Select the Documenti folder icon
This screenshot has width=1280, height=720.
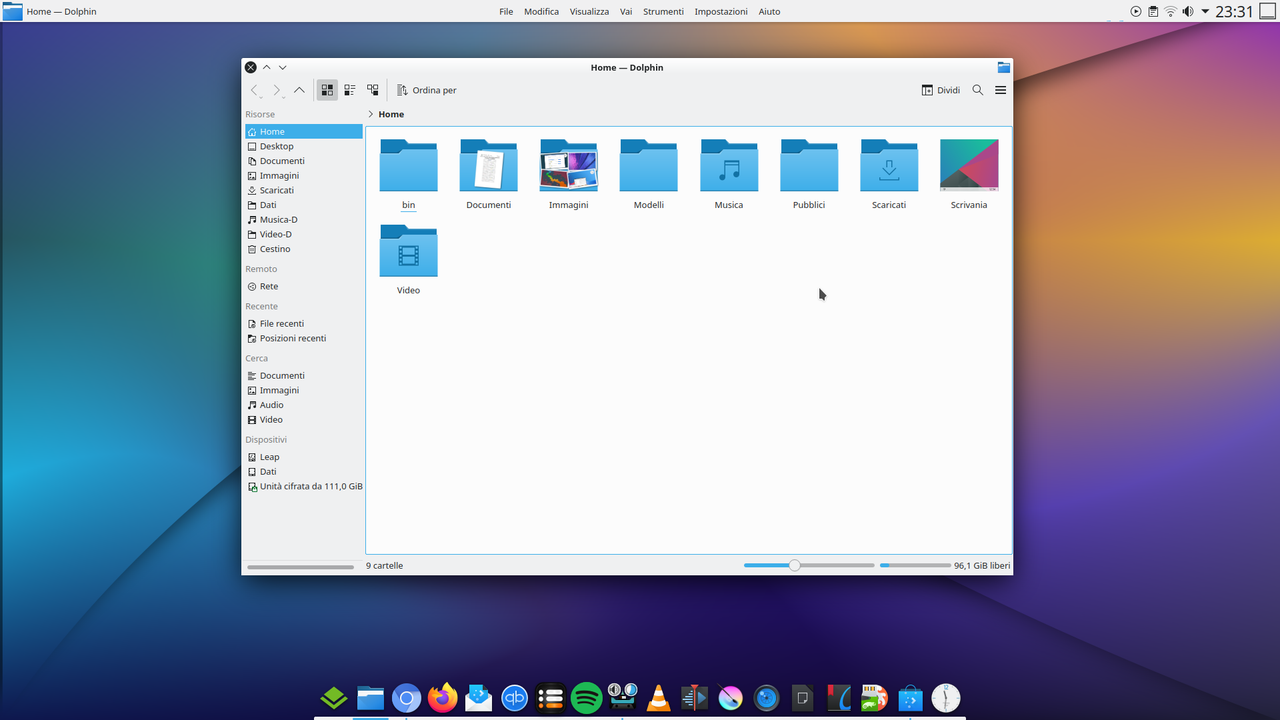tap(488, 166)
